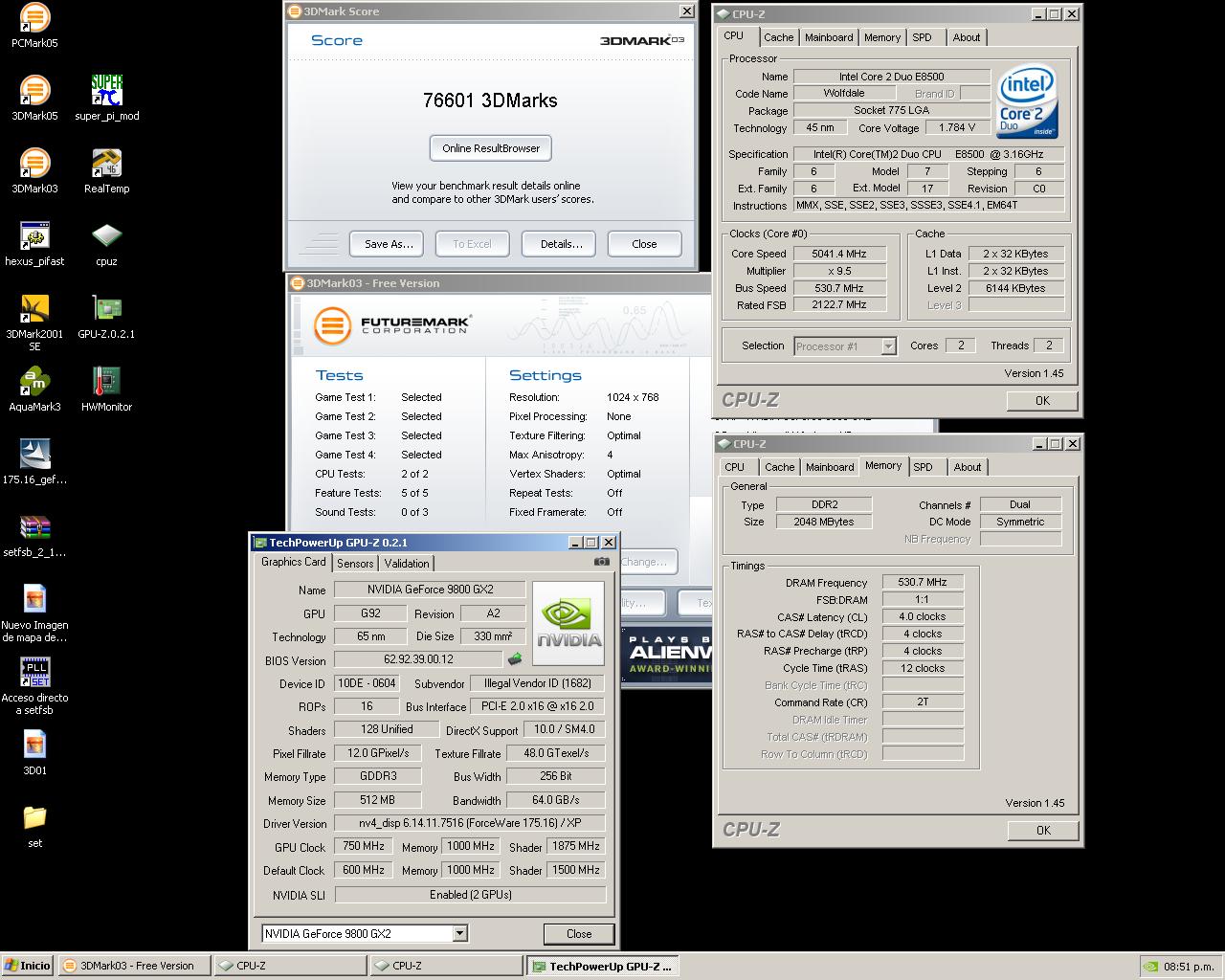Open the RealTemp desktop icon
Viewport: 1225px width, 980px height.
[x=106, y=171]
